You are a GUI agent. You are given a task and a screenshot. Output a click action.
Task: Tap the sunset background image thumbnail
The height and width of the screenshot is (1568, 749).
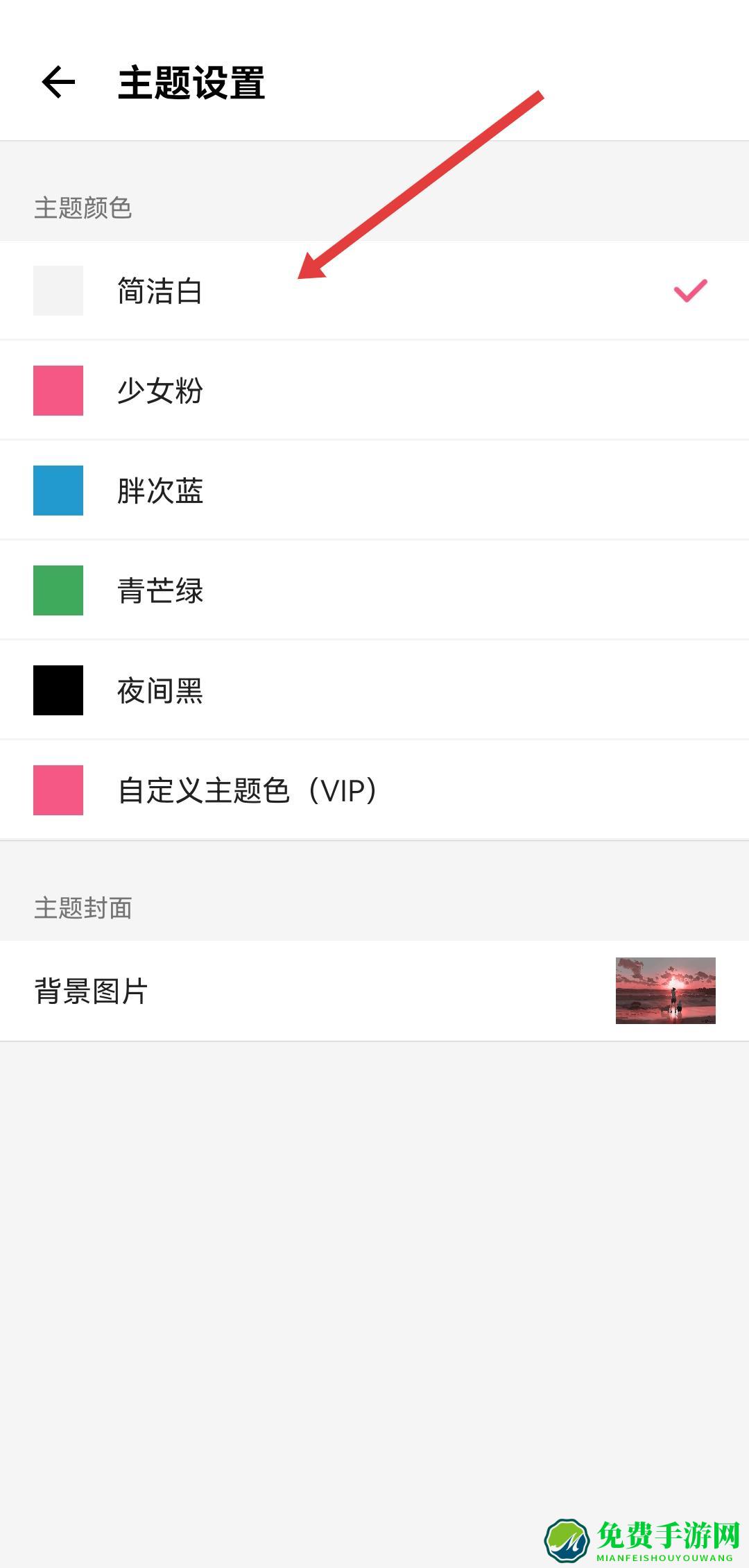click(x=665, y=991)
